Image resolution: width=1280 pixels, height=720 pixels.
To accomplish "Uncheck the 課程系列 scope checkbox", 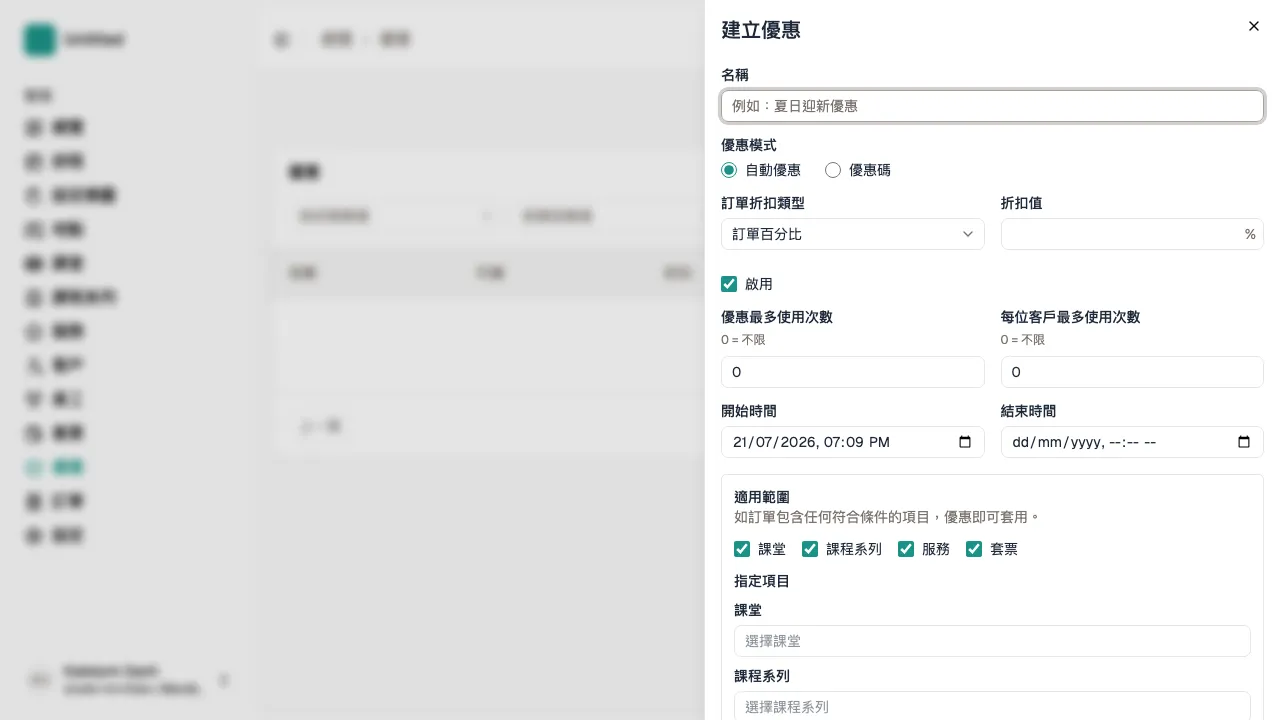I will pos(810,549).
